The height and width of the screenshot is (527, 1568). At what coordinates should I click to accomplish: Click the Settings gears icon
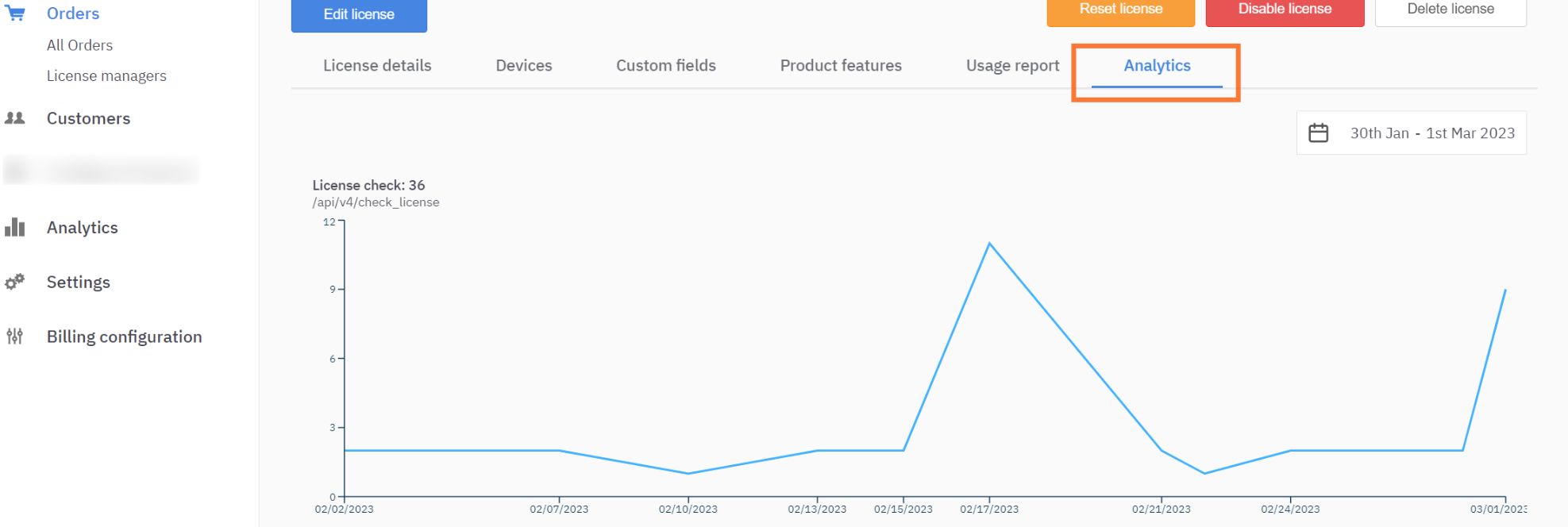(15, 282)
